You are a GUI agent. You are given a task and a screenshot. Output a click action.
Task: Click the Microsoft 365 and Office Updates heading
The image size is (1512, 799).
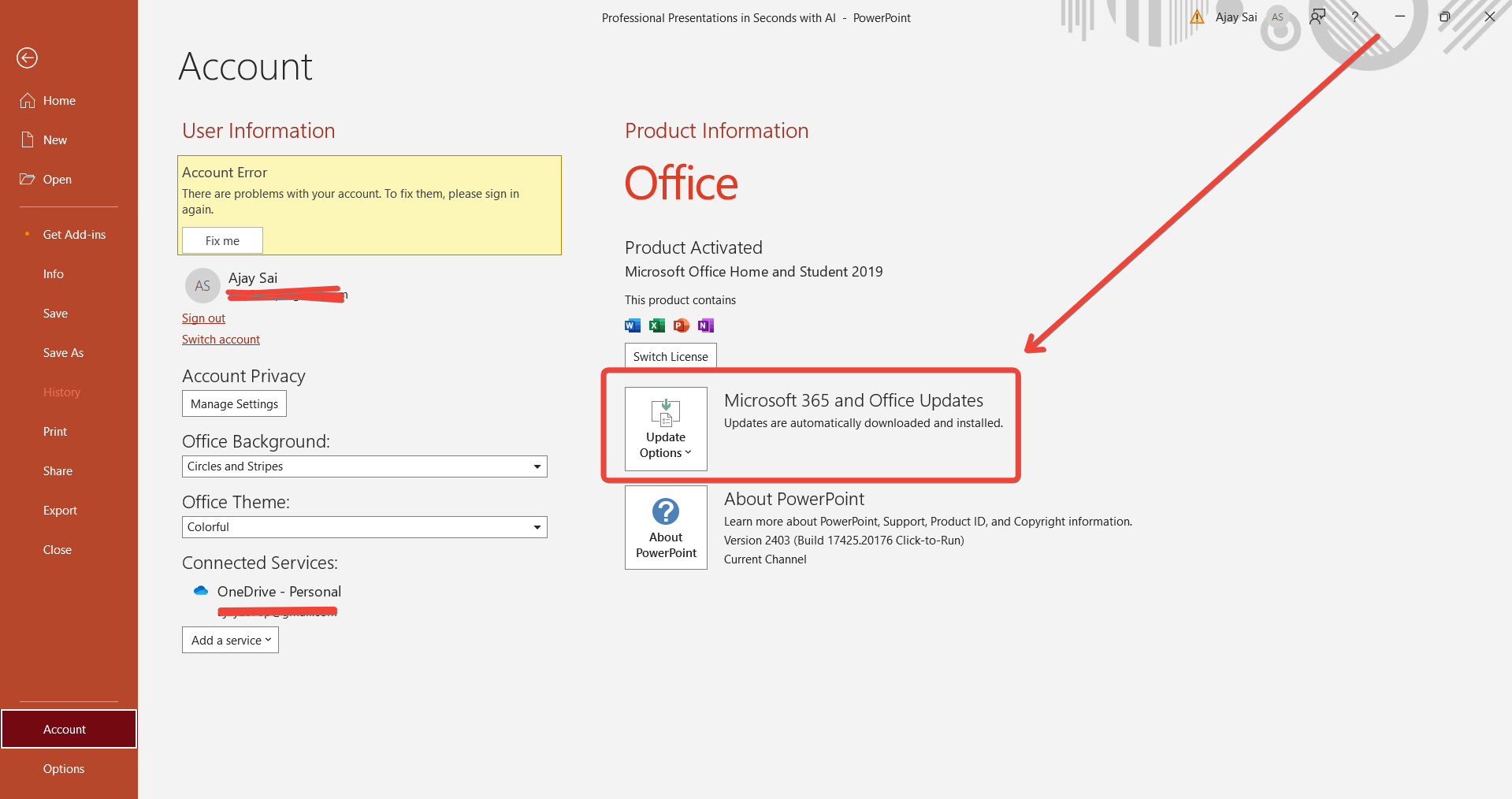tap(853, 400)
